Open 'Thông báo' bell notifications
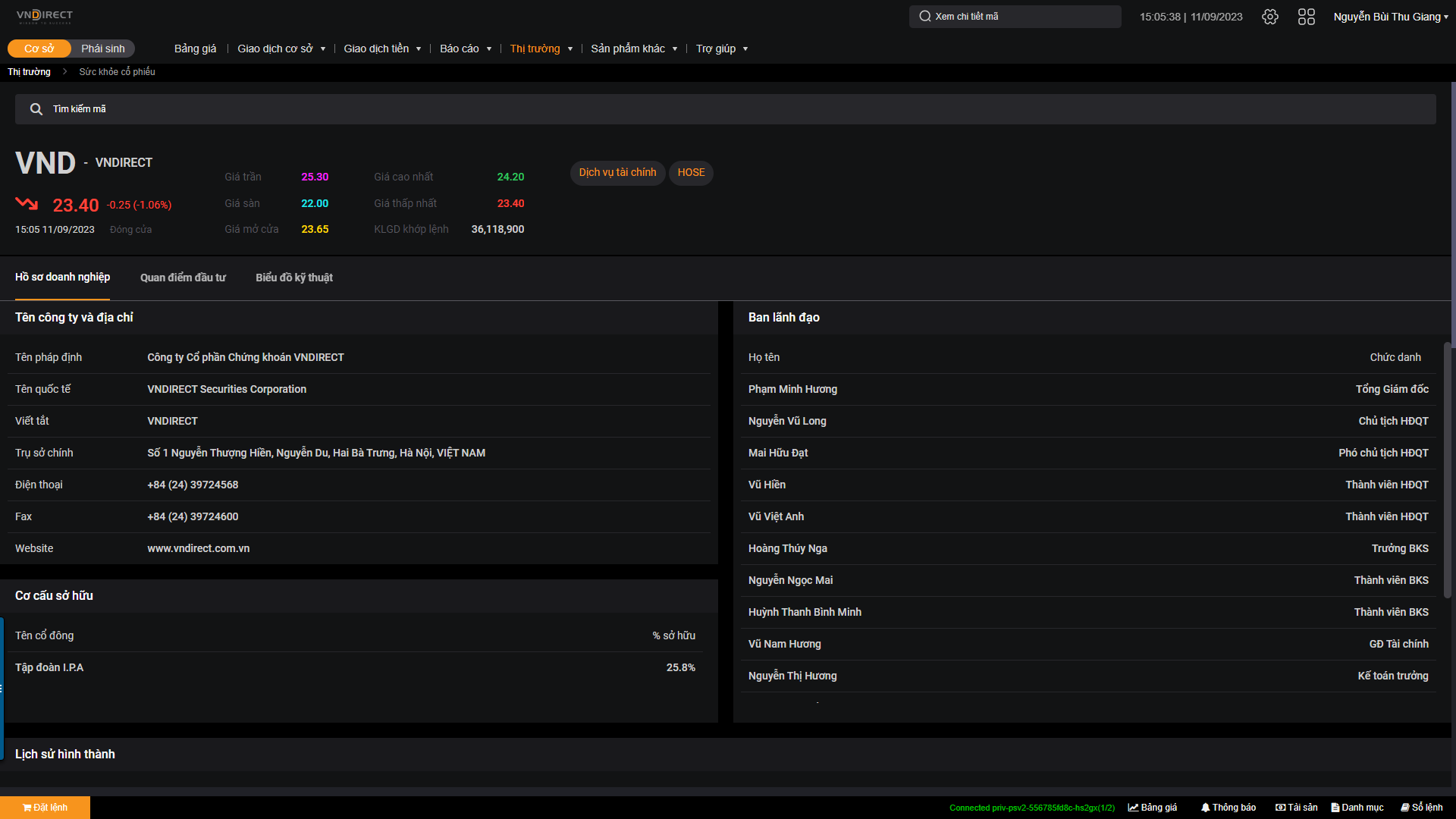Screen dimensions: 1456x819 [1228, 808]
